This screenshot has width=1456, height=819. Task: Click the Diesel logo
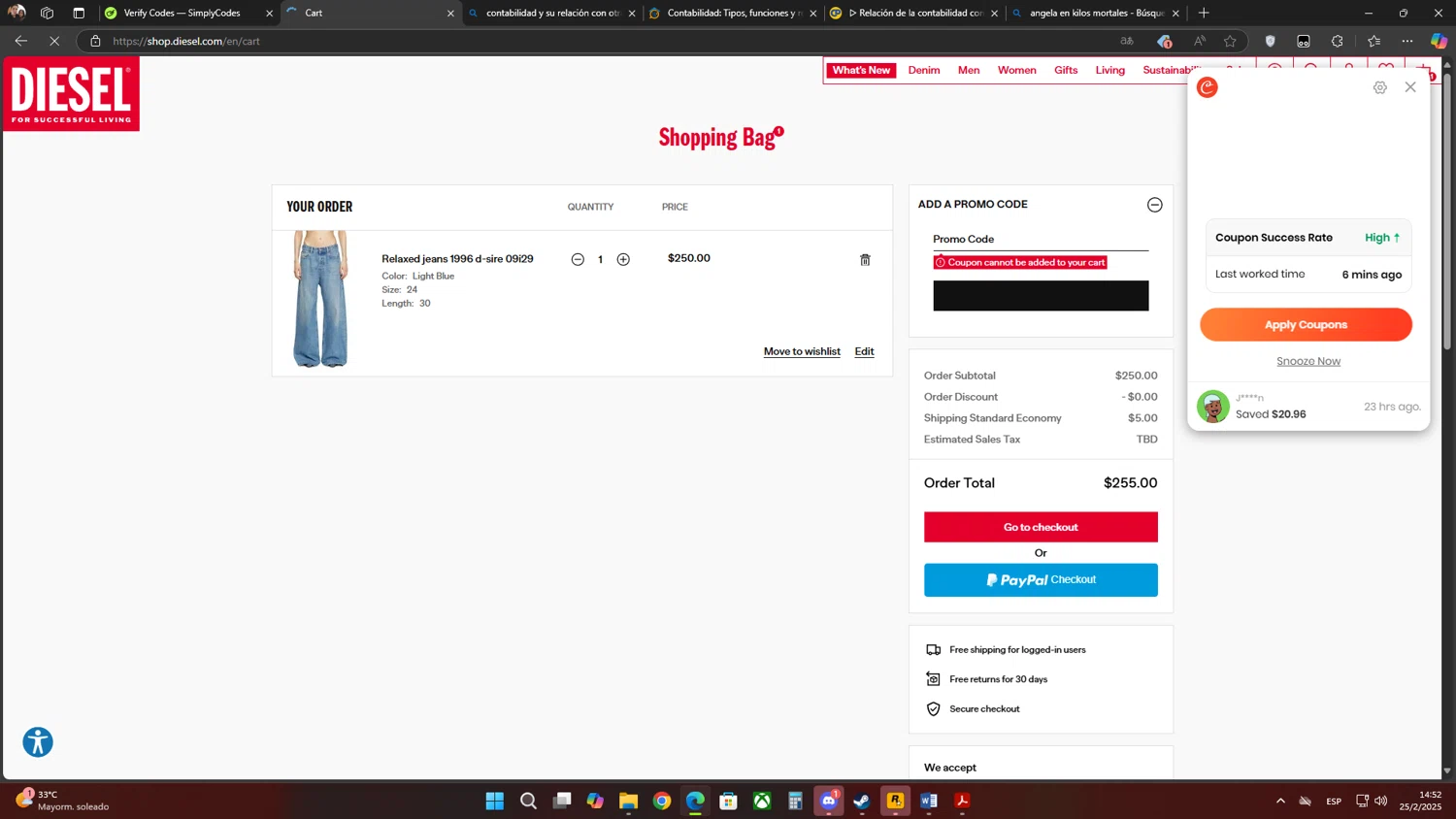coord(72,93)
